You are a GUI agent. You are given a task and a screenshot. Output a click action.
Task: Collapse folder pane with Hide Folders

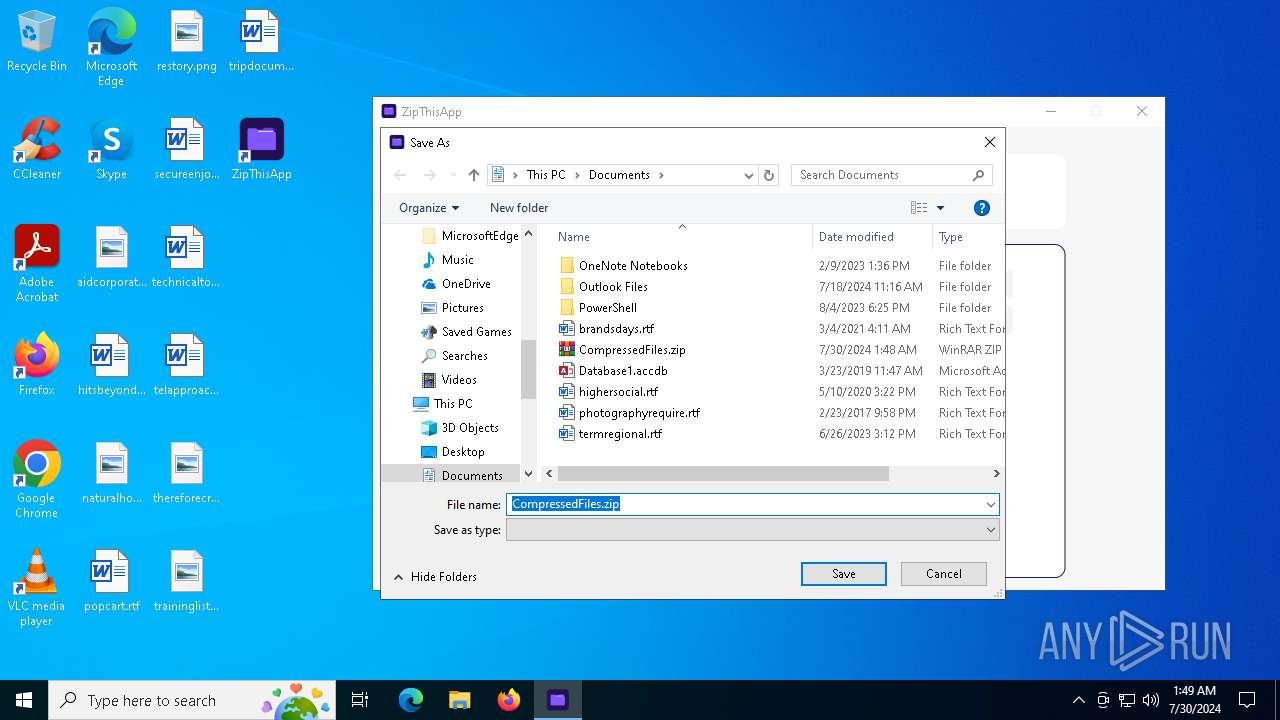(435, 577)
